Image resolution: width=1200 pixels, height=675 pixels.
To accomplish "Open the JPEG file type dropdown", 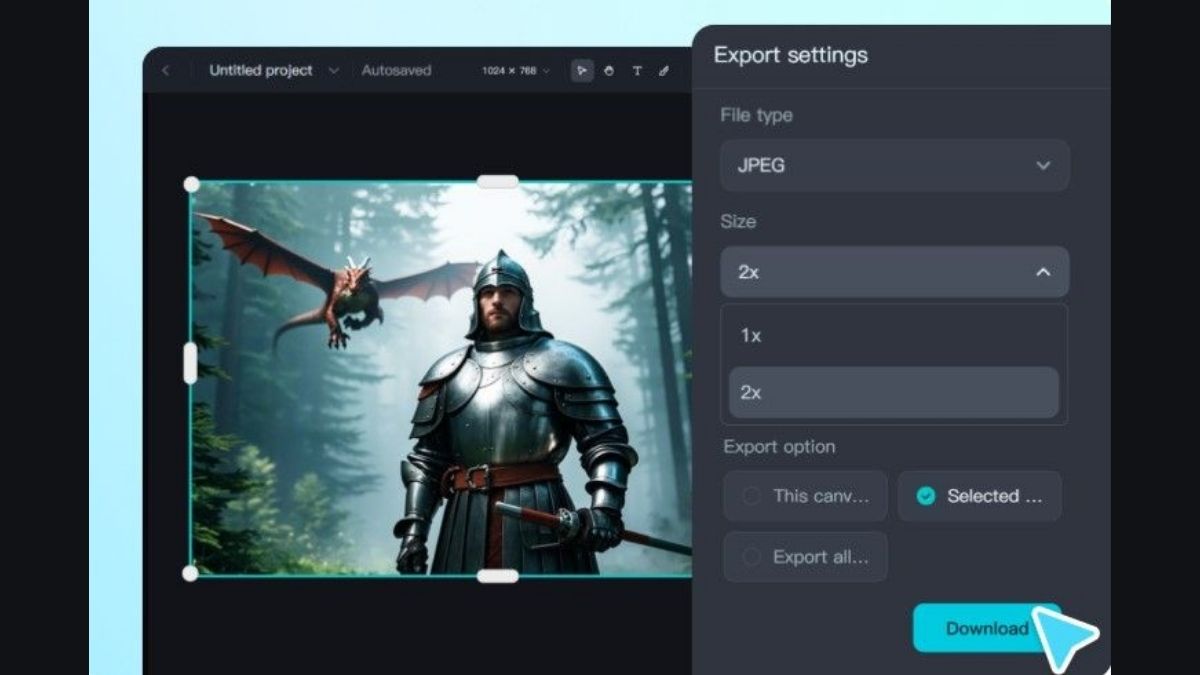I will (894, 166).
